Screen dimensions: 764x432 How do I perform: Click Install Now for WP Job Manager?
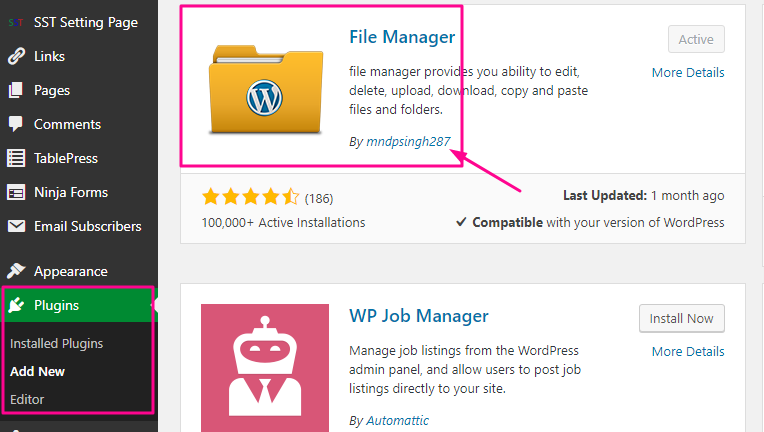(x=682, y=319)
